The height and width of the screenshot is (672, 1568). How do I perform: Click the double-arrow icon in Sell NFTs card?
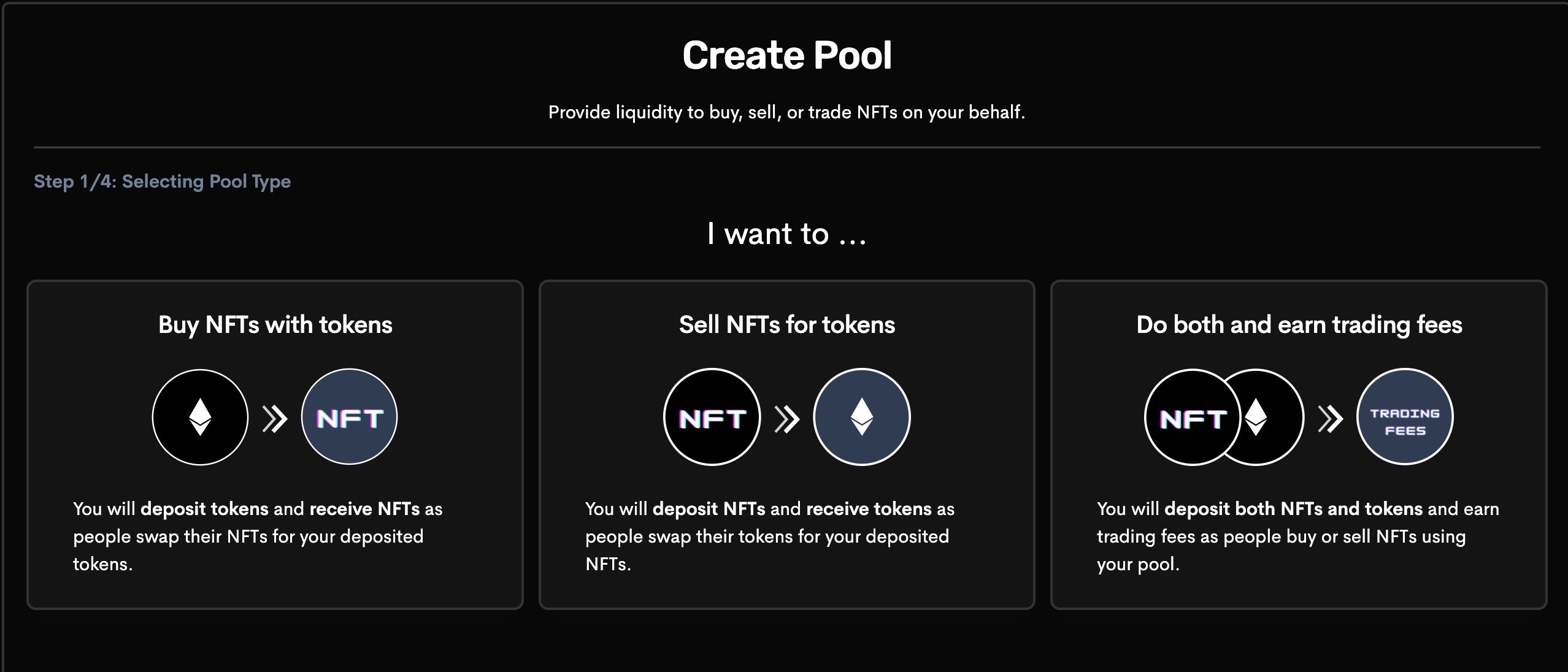pos(787,419)
